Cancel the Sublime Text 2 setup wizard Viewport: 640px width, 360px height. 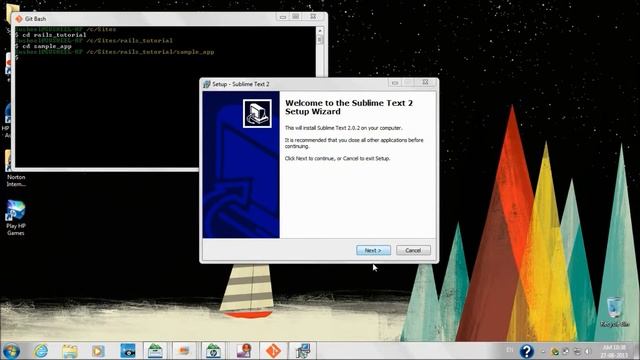[x=413, y=250]
